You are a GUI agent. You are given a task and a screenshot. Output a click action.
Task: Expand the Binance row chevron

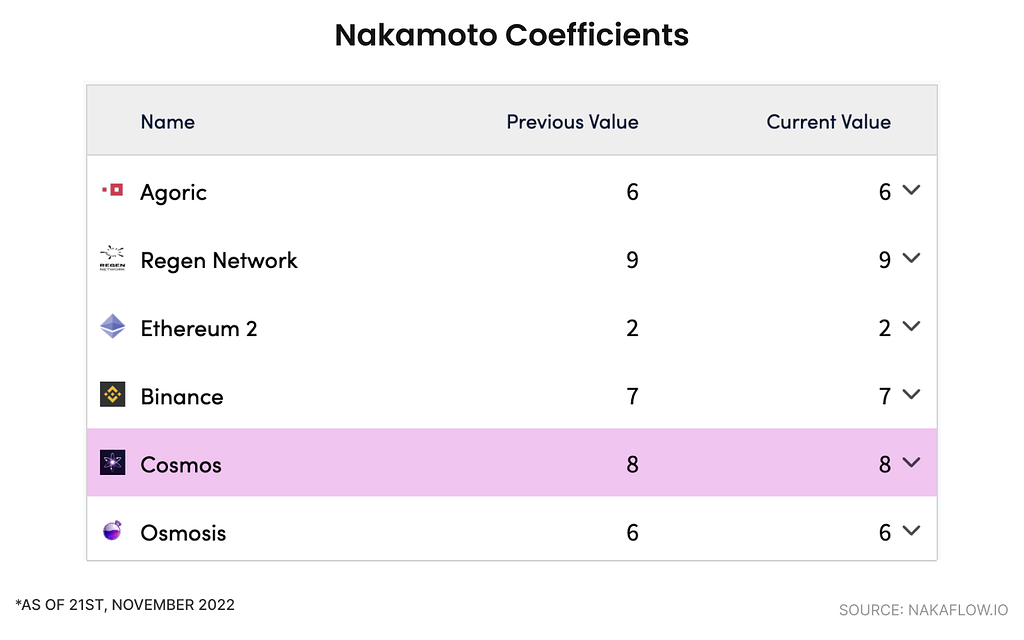[x=911, y=394]
